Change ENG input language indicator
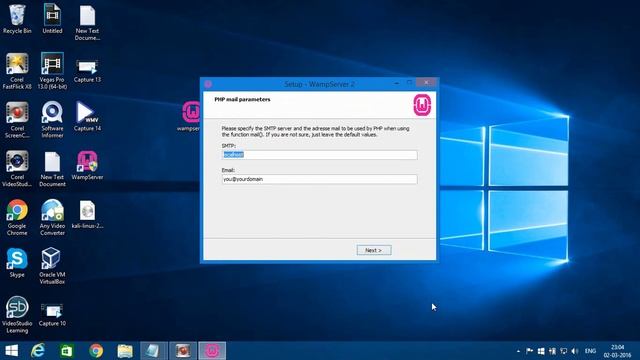Screen dimensions: 640x360 click(590, 351)
